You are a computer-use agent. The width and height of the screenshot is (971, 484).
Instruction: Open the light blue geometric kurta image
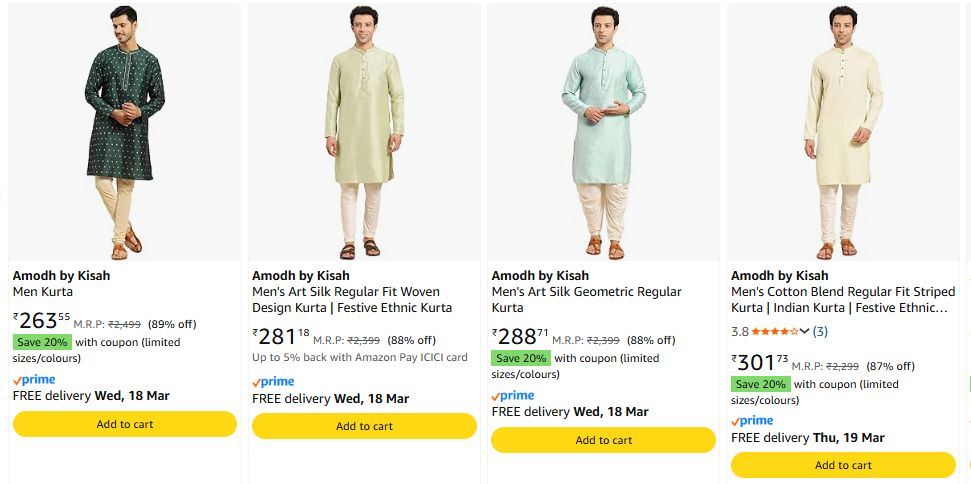point(603,132)
